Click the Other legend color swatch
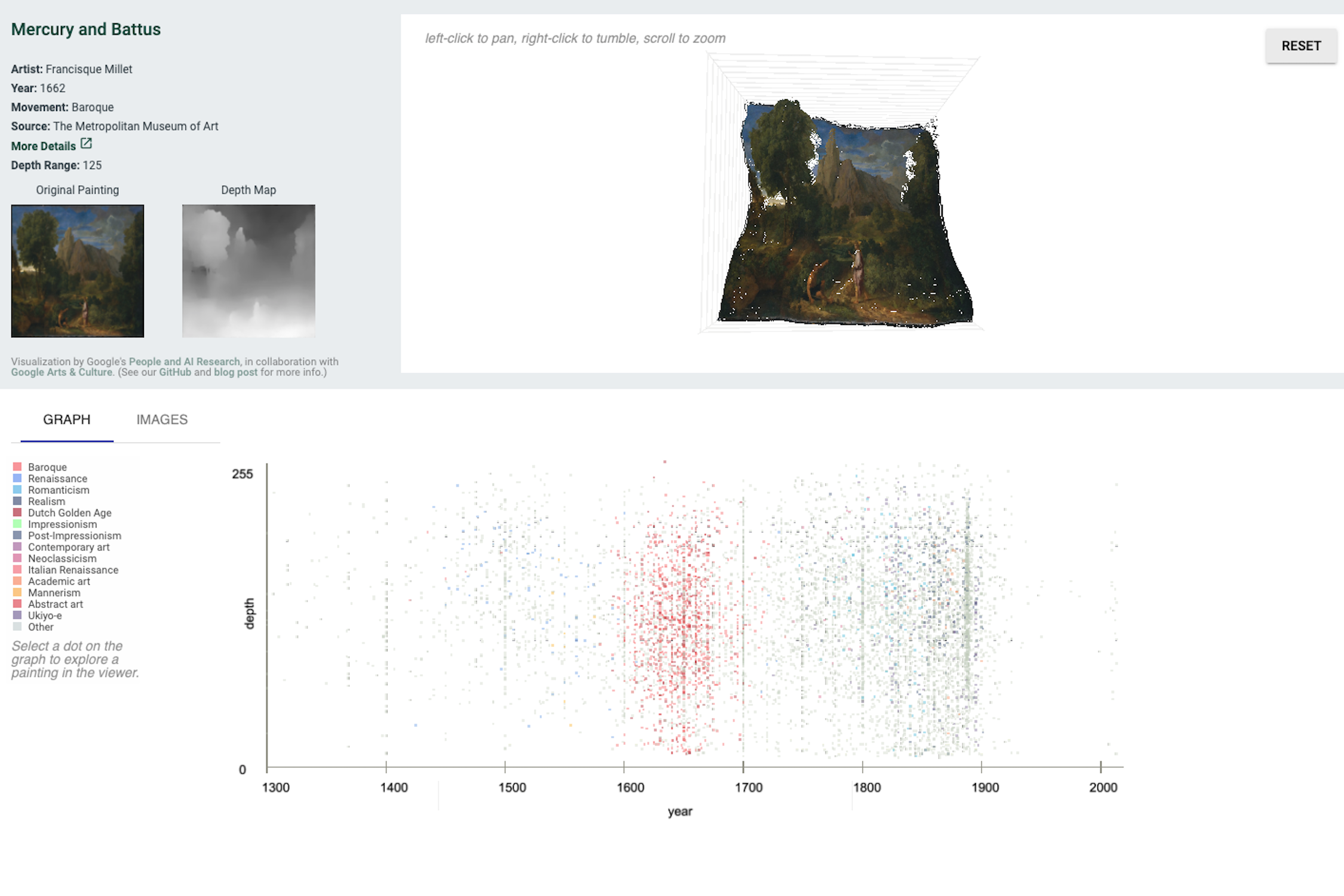This screenshot has width=1344, height=896. click(17, 627)
